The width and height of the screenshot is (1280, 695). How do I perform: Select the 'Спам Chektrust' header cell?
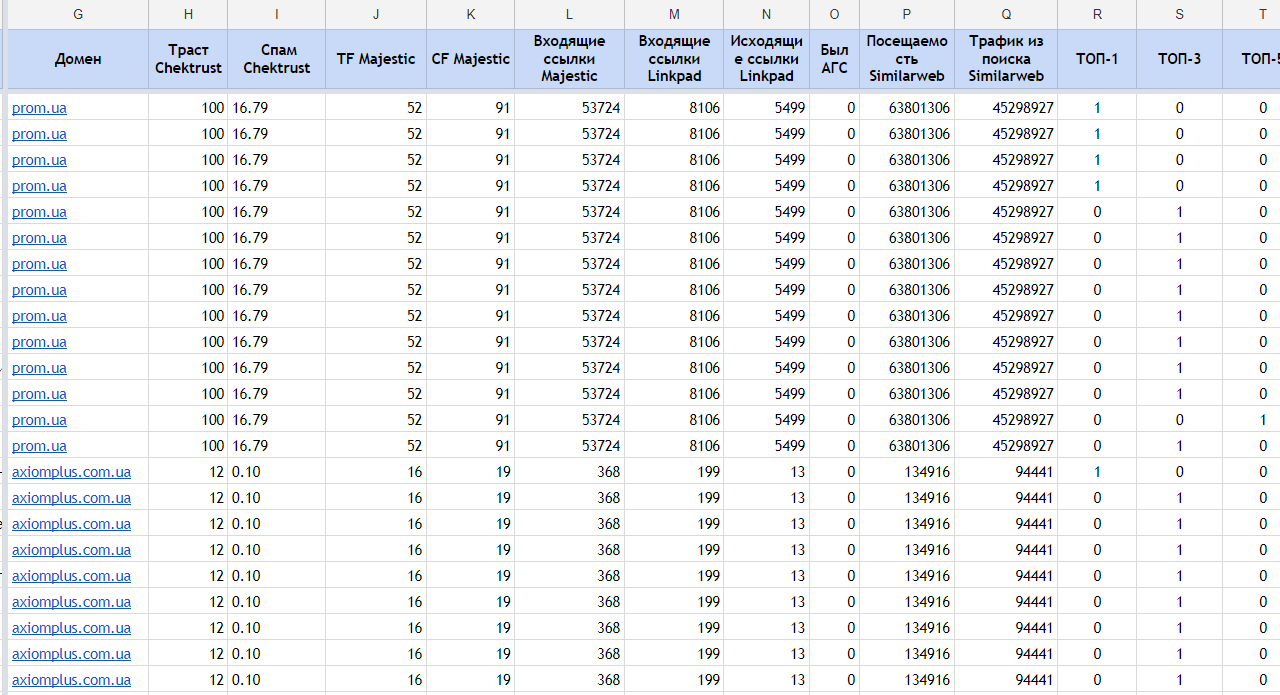point(276,59)
